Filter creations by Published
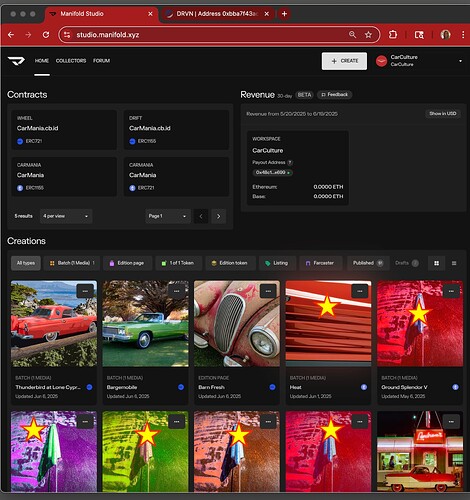 point(368,263)
